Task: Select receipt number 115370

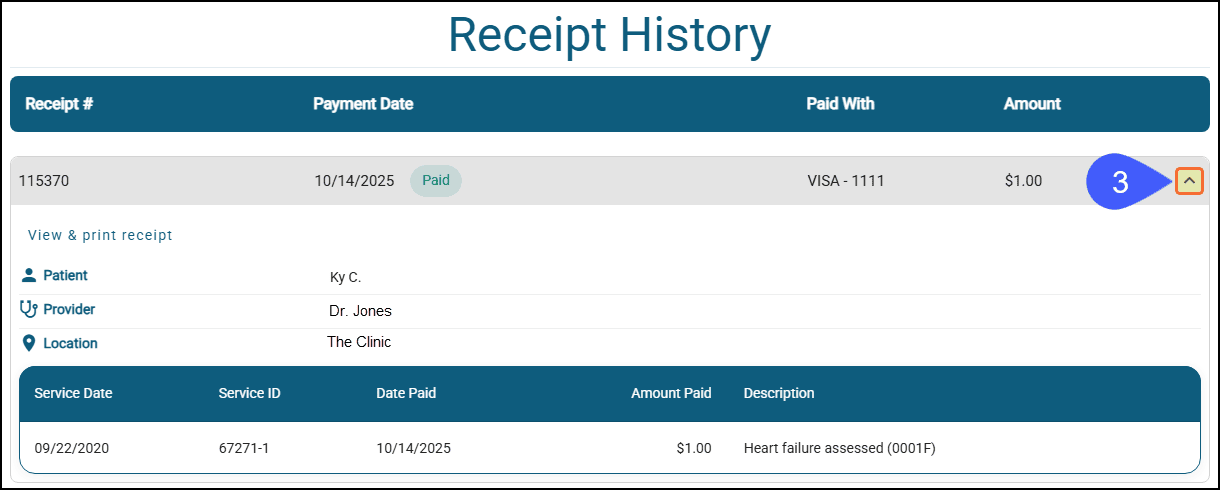Action: [x=44, y=182]
